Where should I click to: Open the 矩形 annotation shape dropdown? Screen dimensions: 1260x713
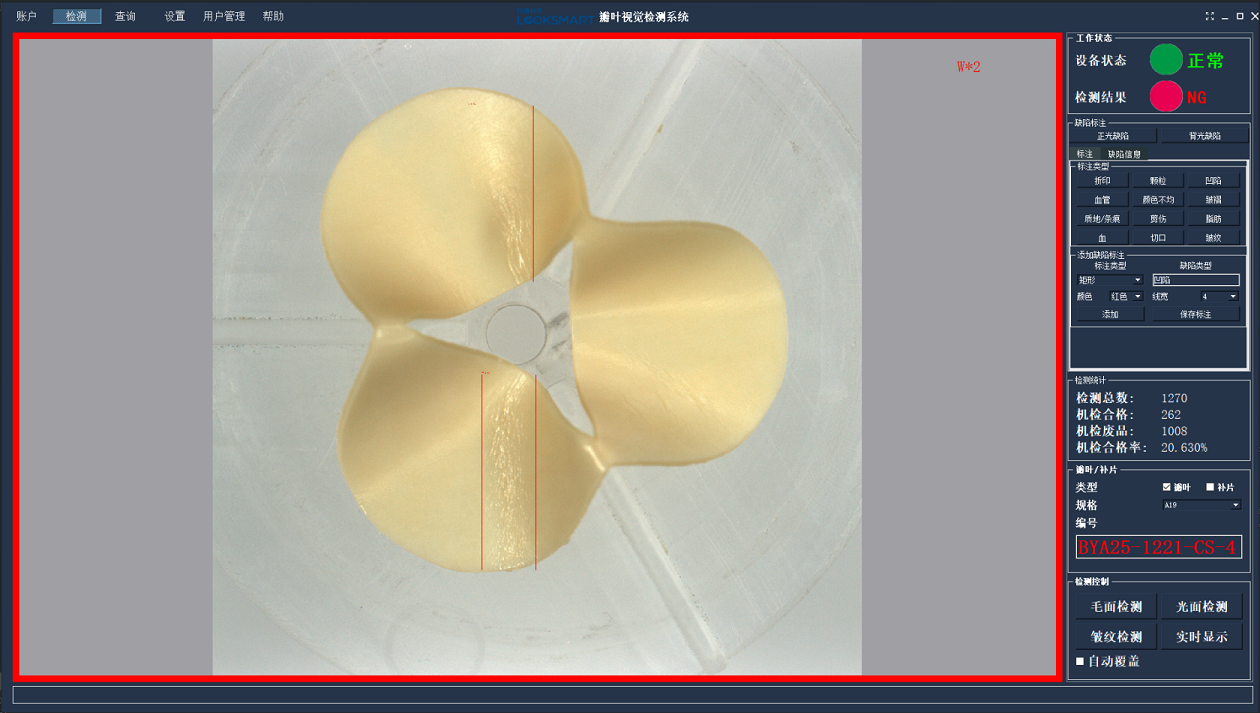tap(1109, 280)
